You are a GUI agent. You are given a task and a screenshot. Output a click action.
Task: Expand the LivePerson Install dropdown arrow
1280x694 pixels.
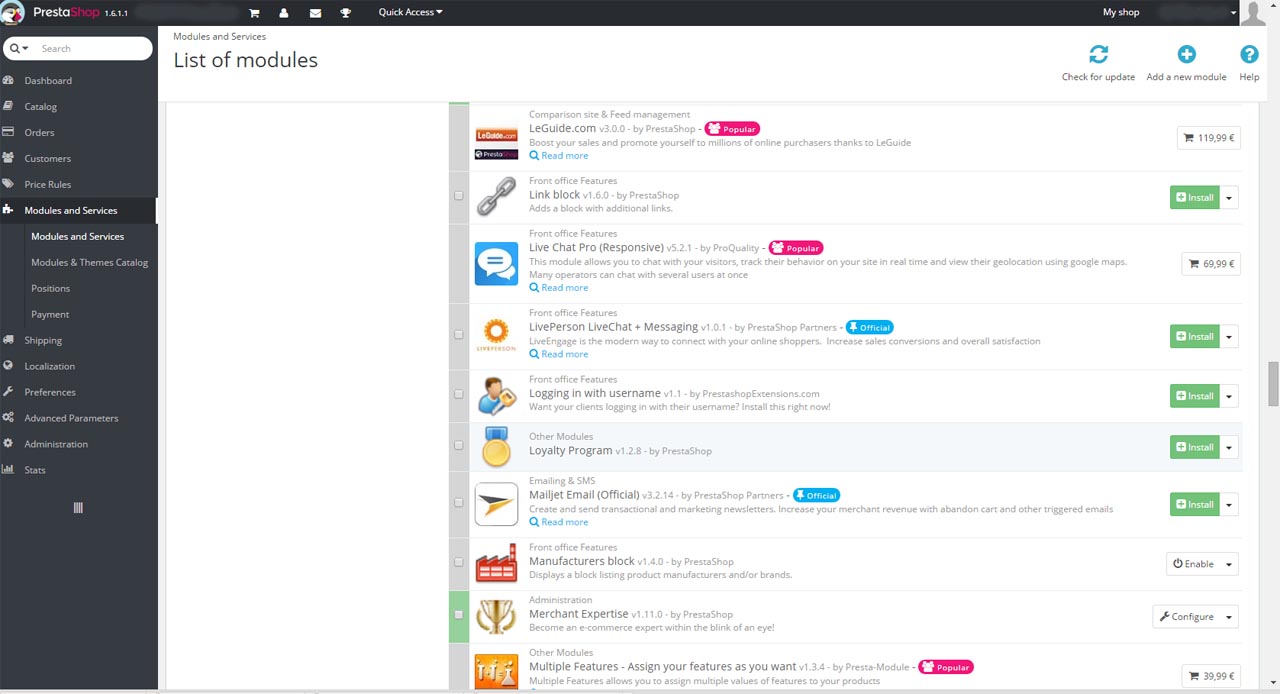(1229, 336)
